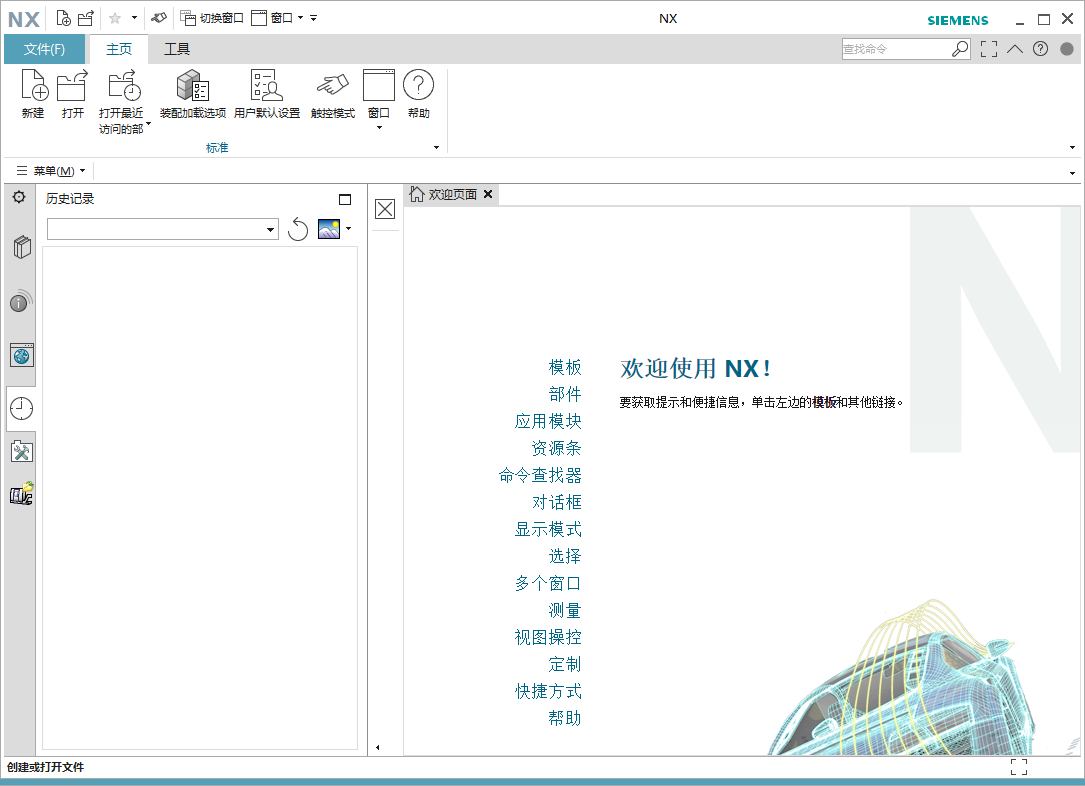Open the 文件(F) menu
This screenshot has height=786, width=1085.
[x=44, y=49]
